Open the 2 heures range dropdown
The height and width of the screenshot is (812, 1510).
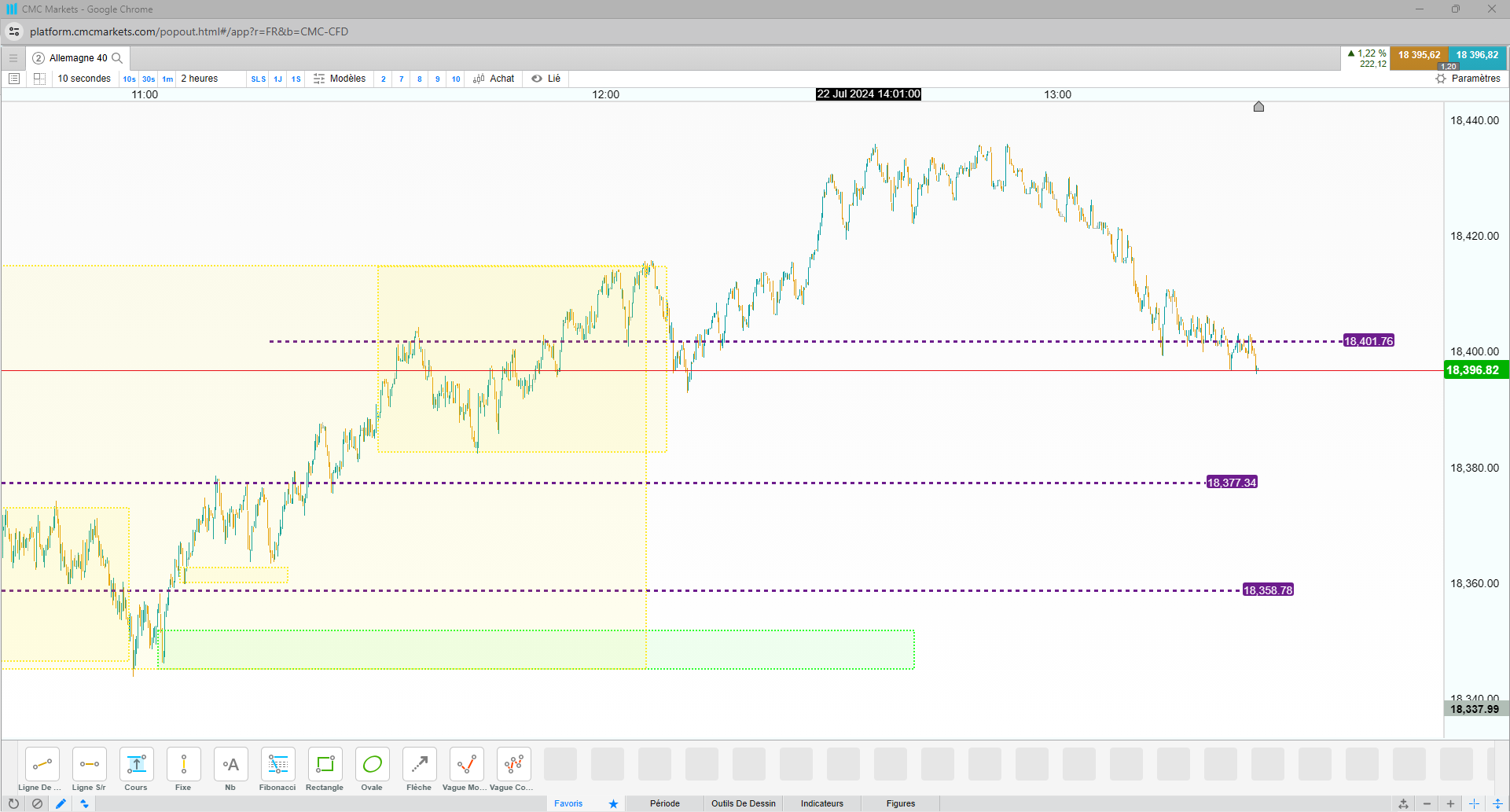(x=200, y=79)
